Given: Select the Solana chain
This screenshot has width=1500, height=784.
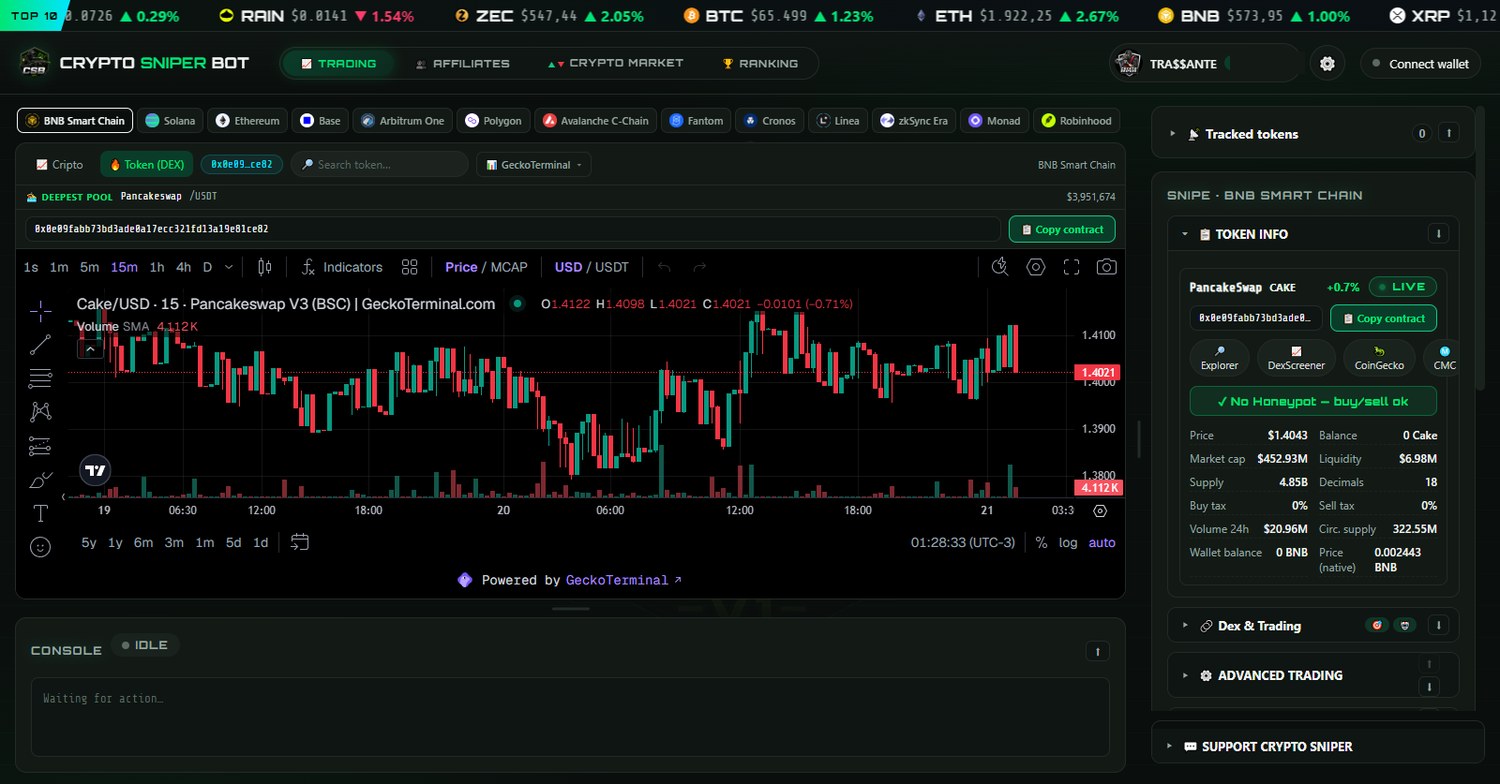Looking at the screenshot, I should (x=171, y=121).
